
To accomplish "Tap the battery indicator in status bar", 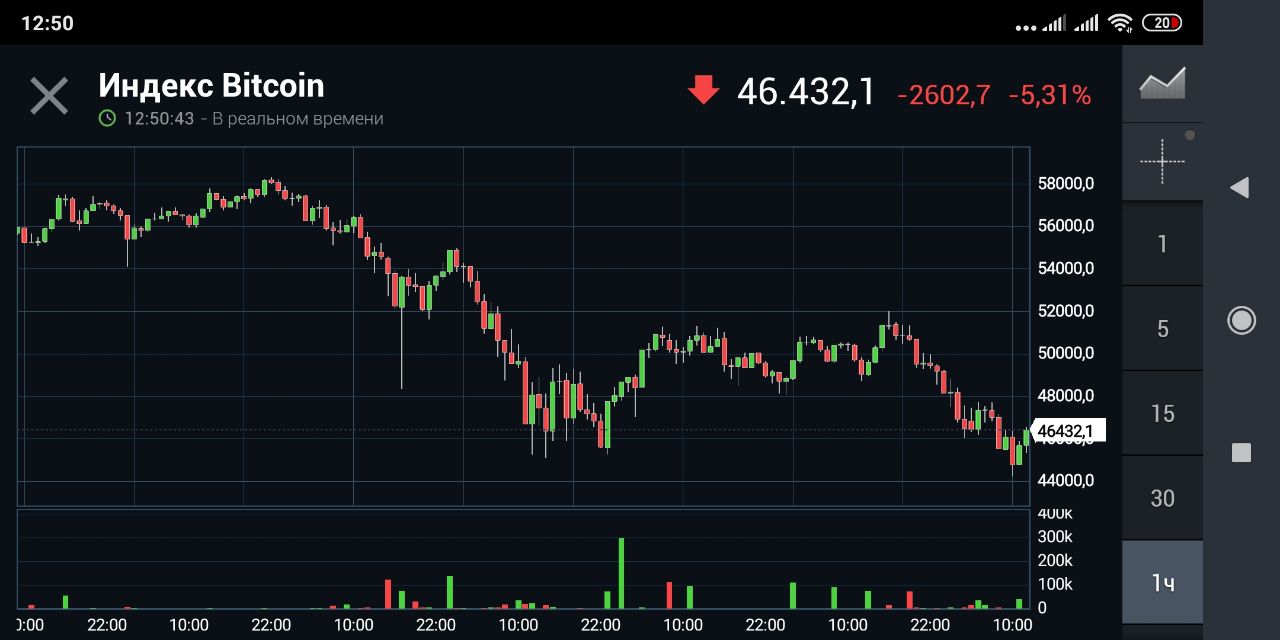I will pos(1162,22).
